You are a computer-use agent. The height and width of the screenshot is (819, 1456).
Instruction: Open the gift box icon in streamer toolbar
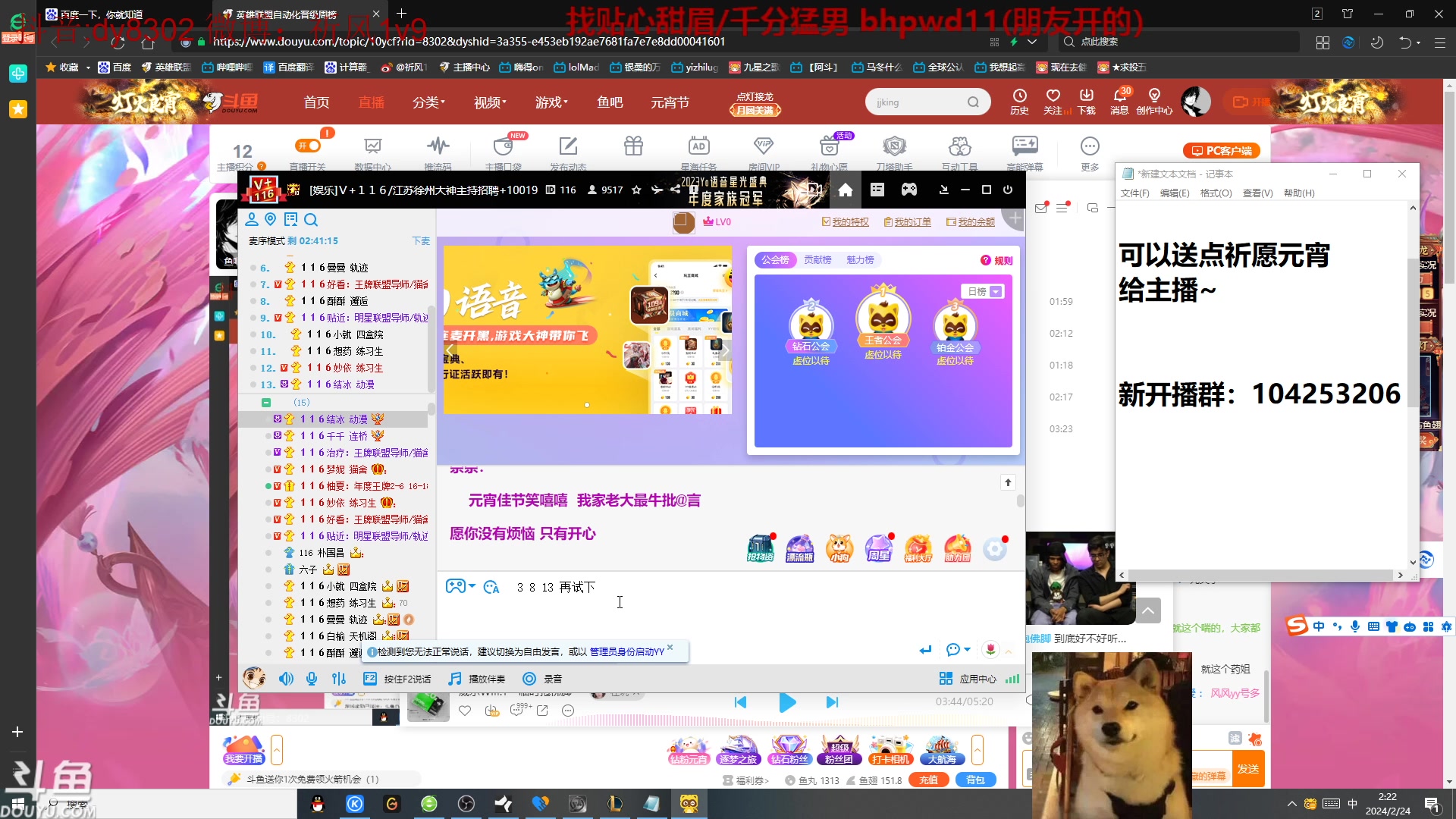pyautogui.click(x=633, y=146)
